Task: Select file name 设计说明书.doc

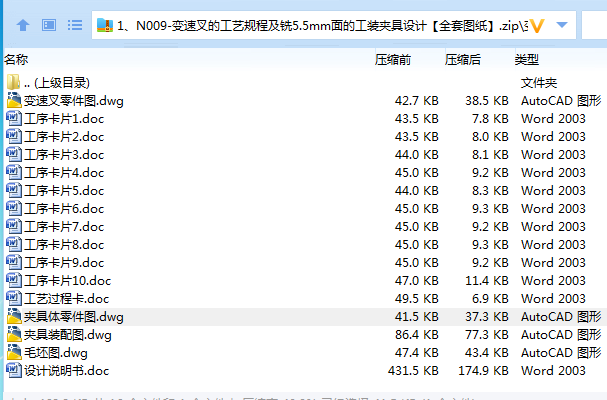Action: [x=67, y=371]
